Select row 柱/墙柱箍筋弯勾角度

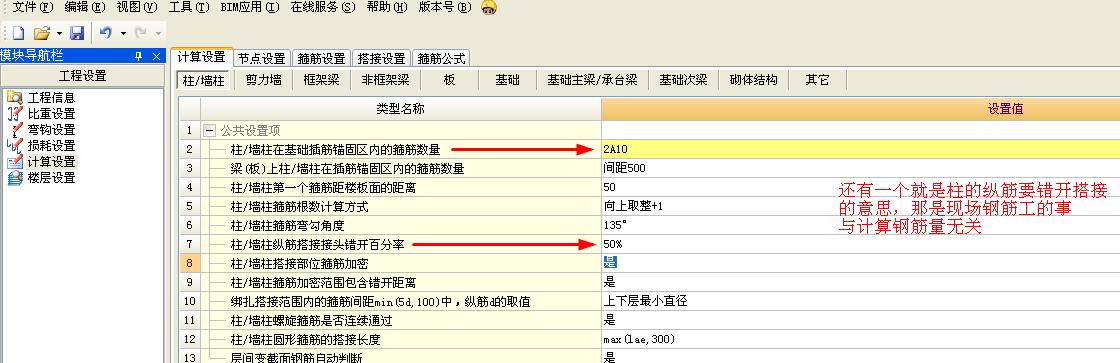pos(401,225)
